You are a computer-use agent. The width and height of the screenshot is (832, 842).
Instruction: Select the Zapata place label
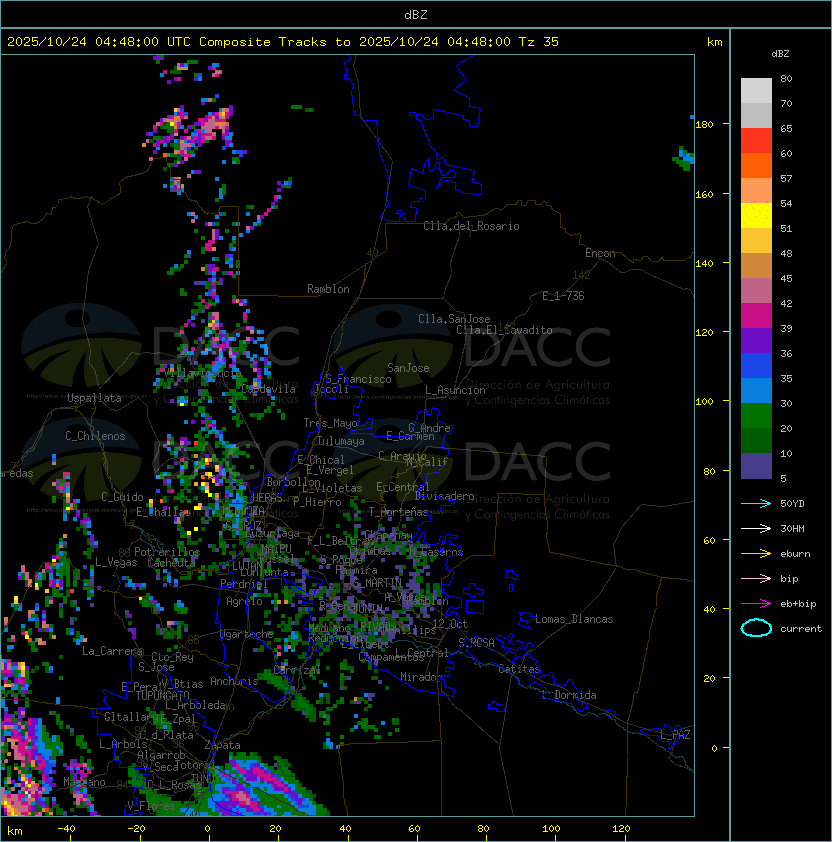(x=222, y=745)
